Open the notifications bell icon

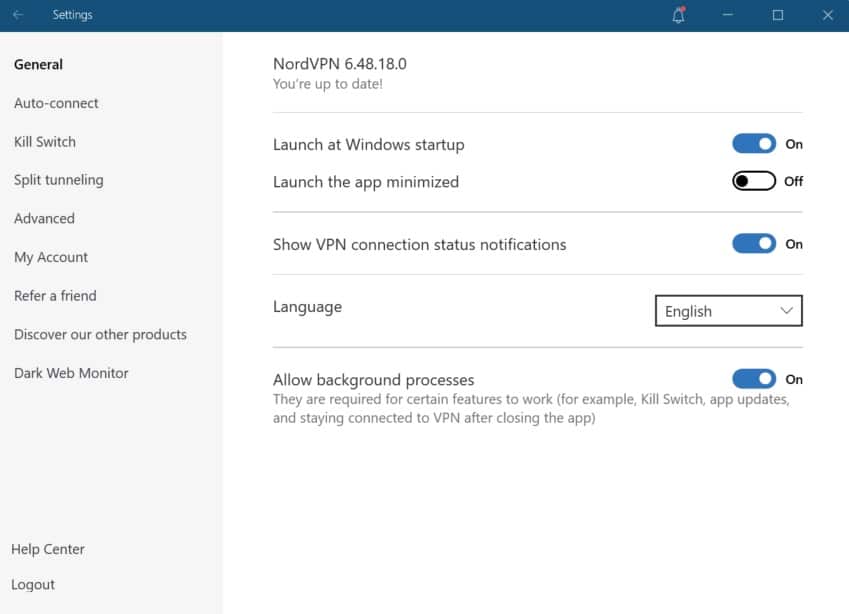pos(678,15)
